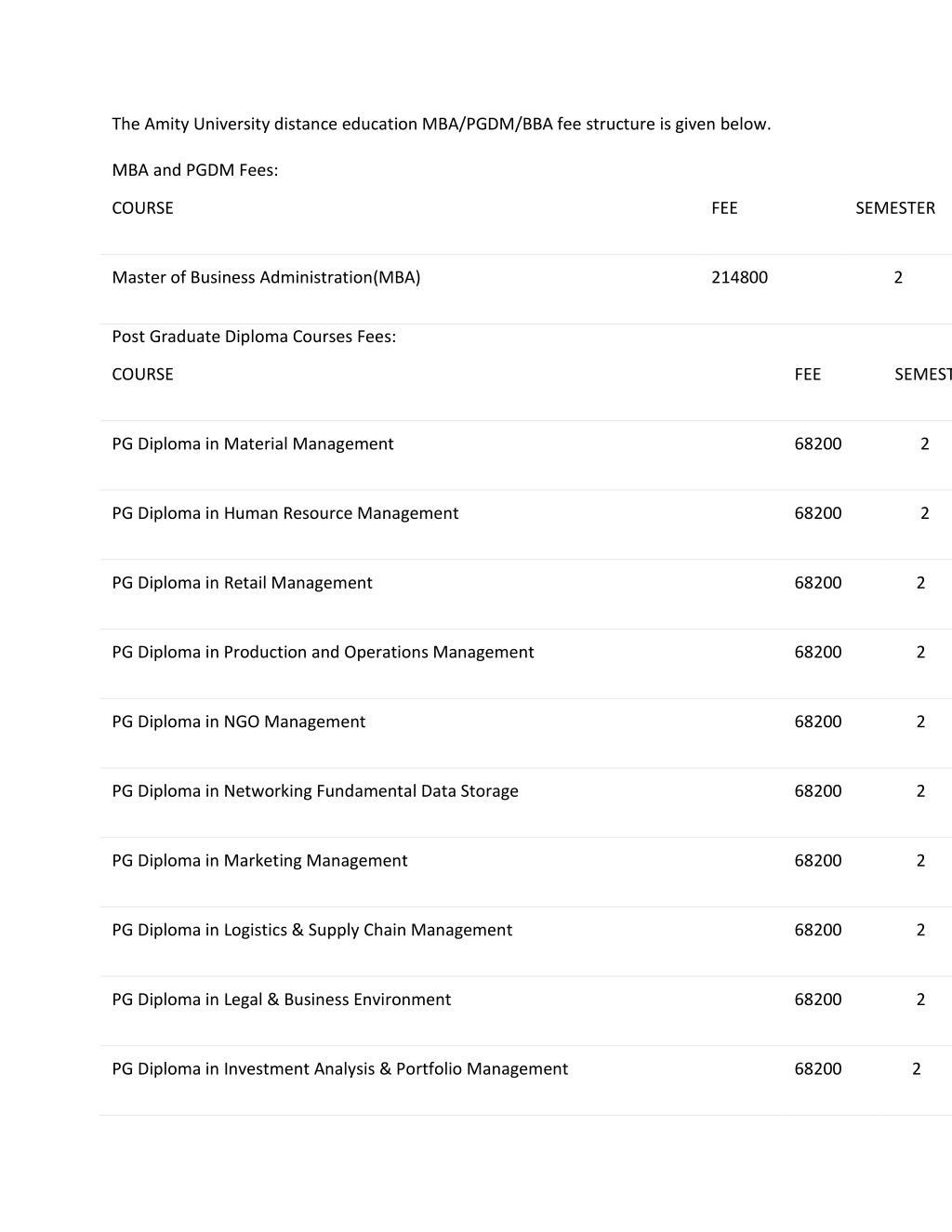Click 'Master of Business Administration(MBA)' row text
Screen dimensions: 952x1232
pos(266,277)
